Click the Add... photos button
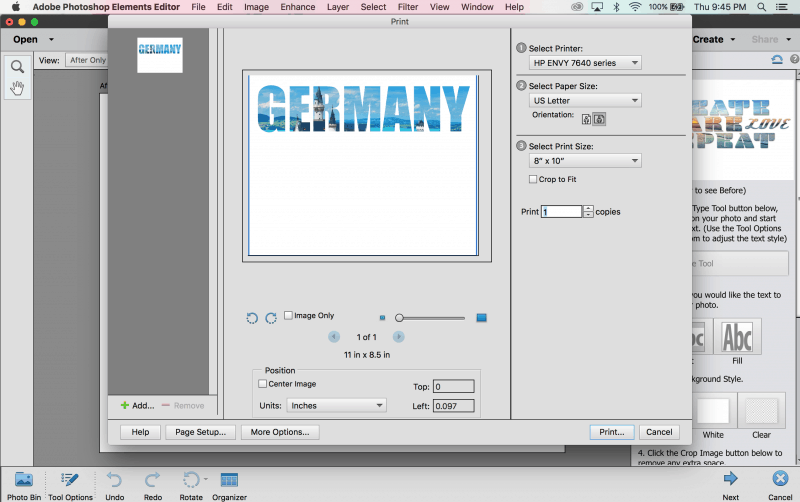 tap(137, 406)
